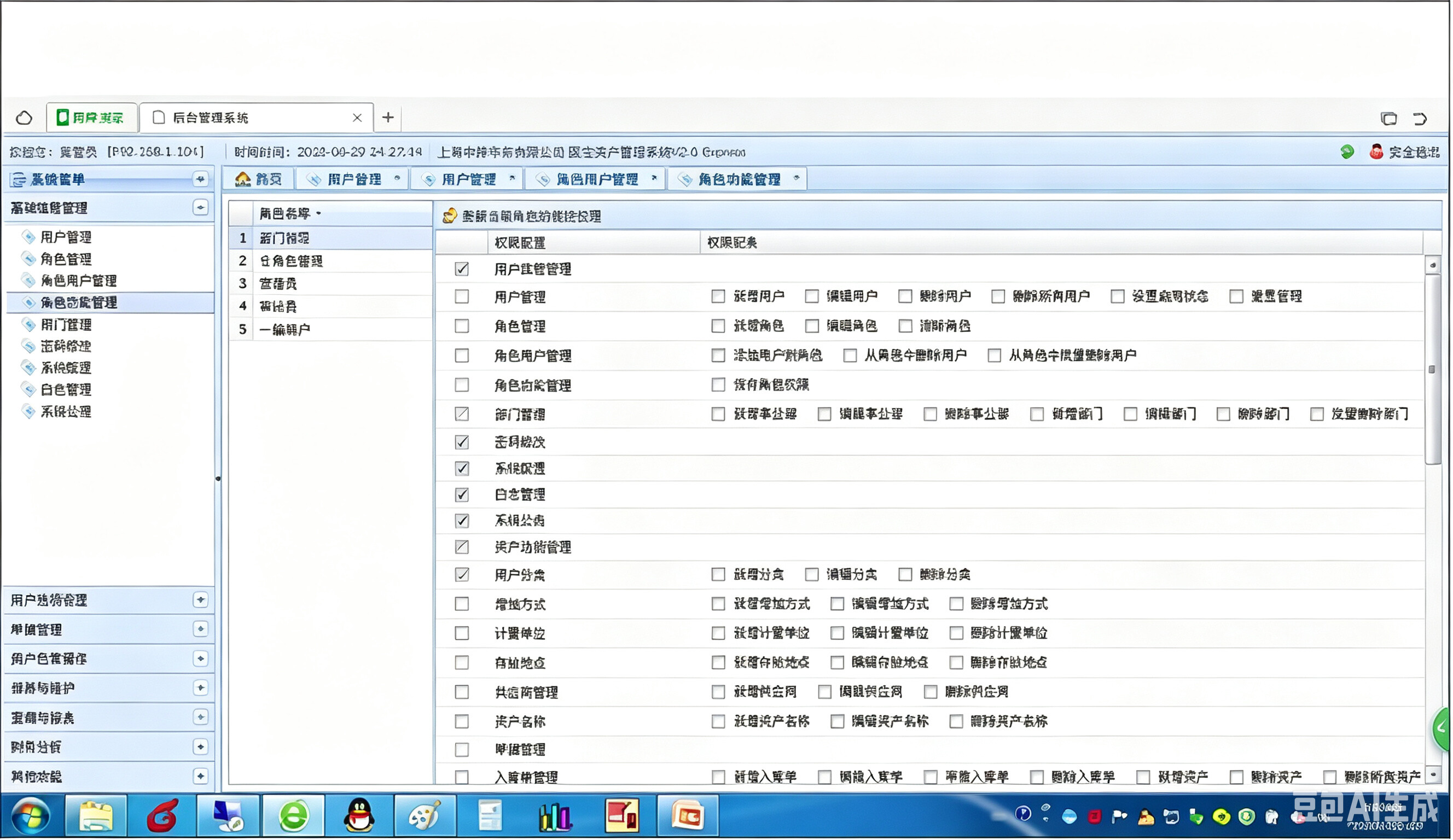Click the red swirl app on taskbar
This screenshot has width=1453, height=840.
162,816
